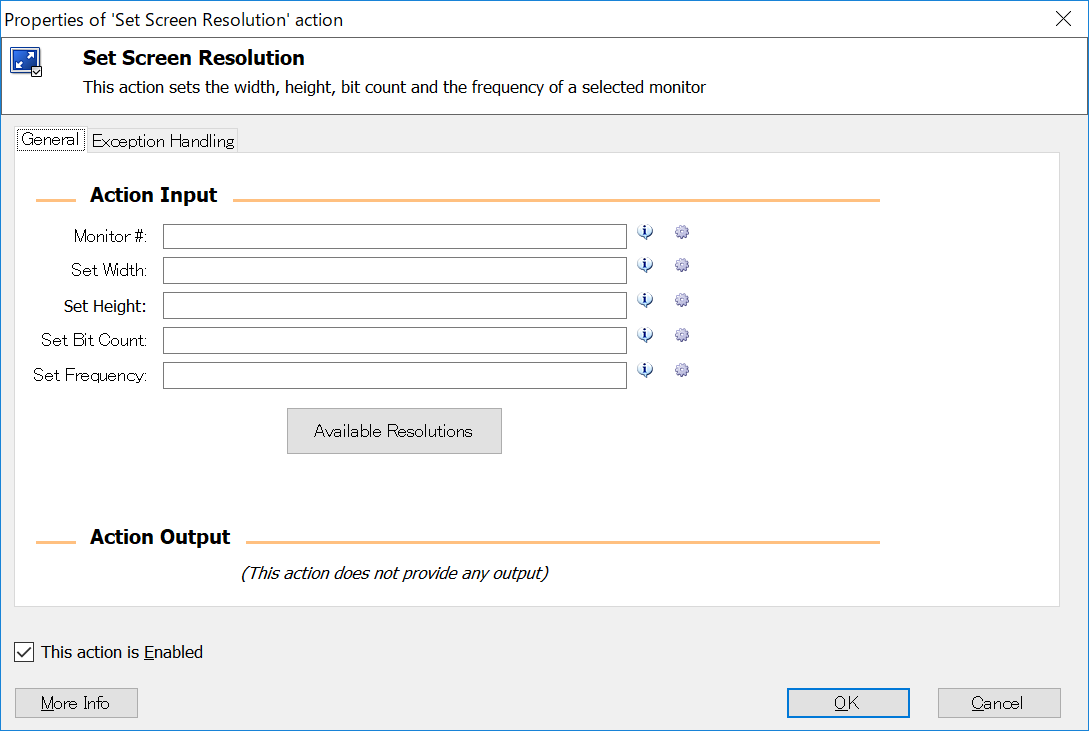Click the gear icon for Set Bit Count
The height and width of the screenshot is (731, 1089).
tap(682, 335)
